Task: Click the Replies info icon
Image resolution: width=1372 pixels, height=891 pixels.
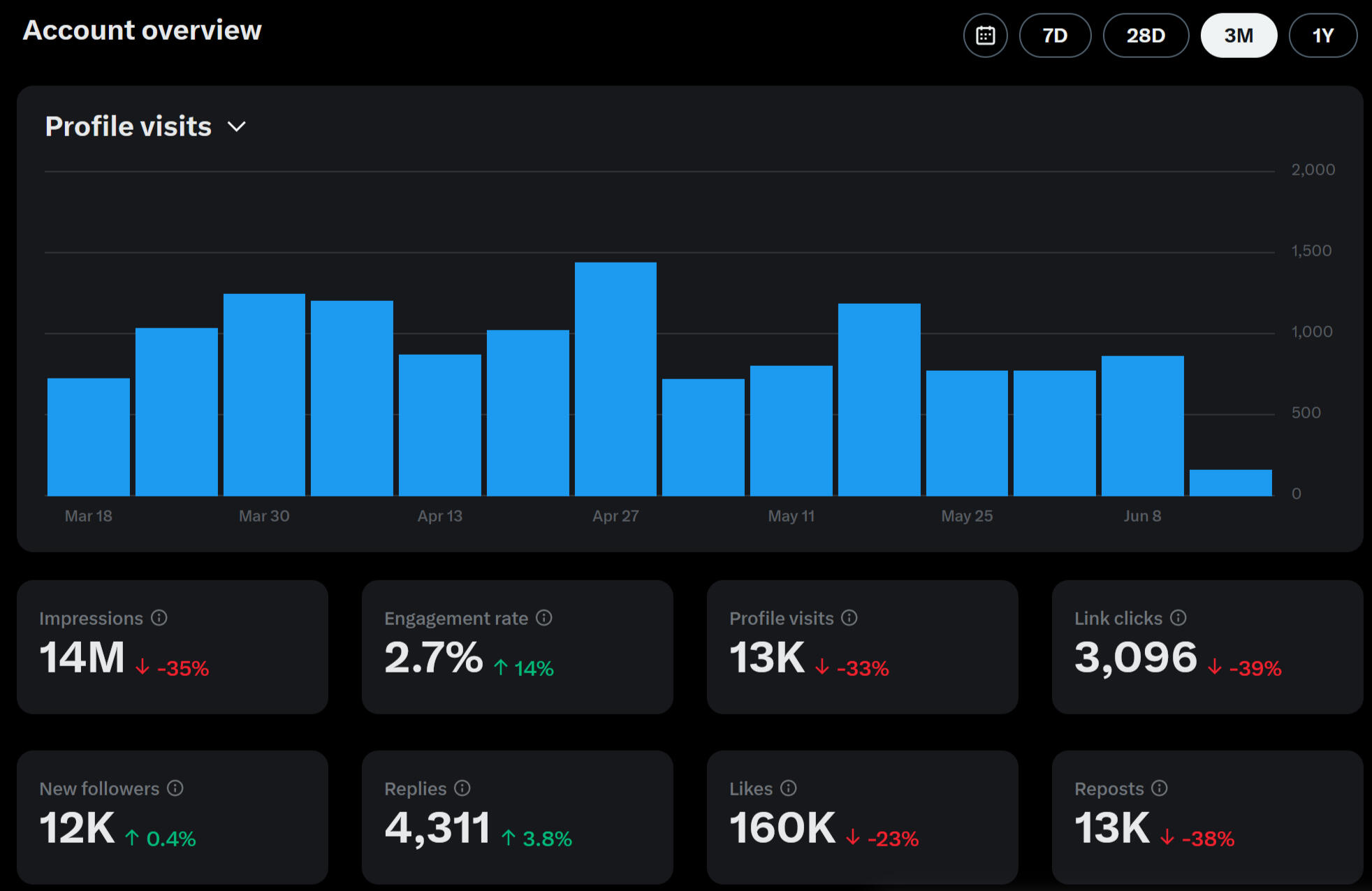Action: 462,788
